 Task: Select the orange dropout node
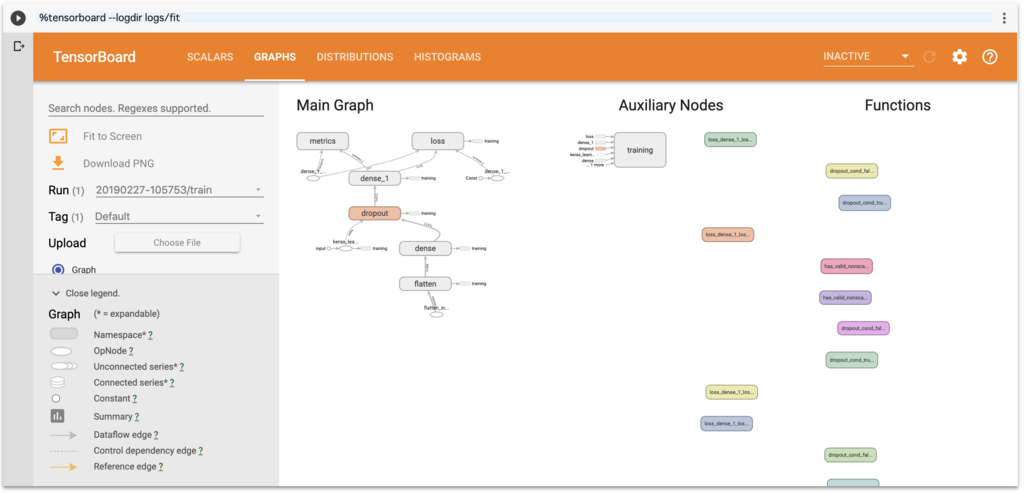pos(375,213)
